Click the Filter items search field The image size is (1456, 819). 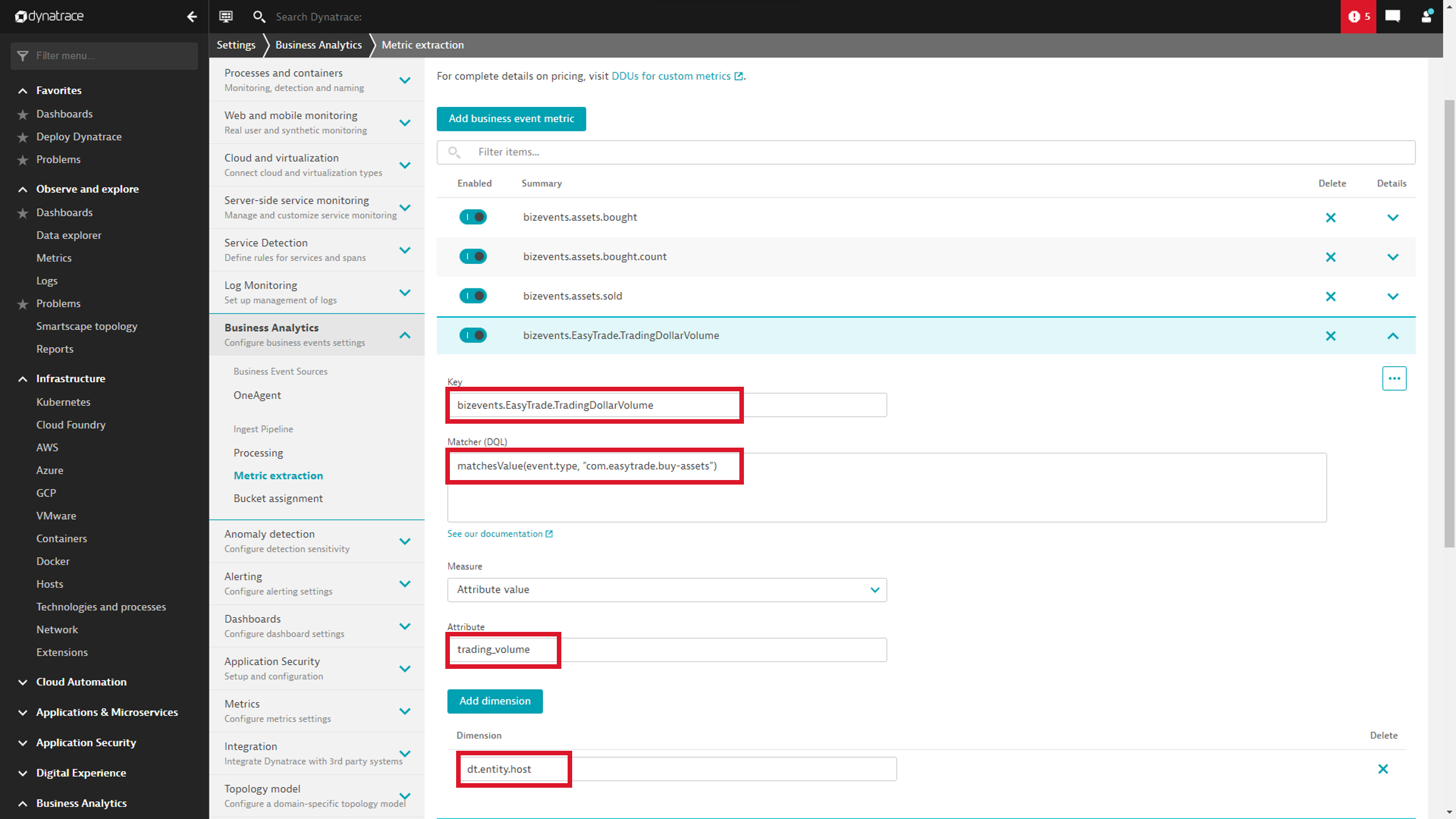926,152
